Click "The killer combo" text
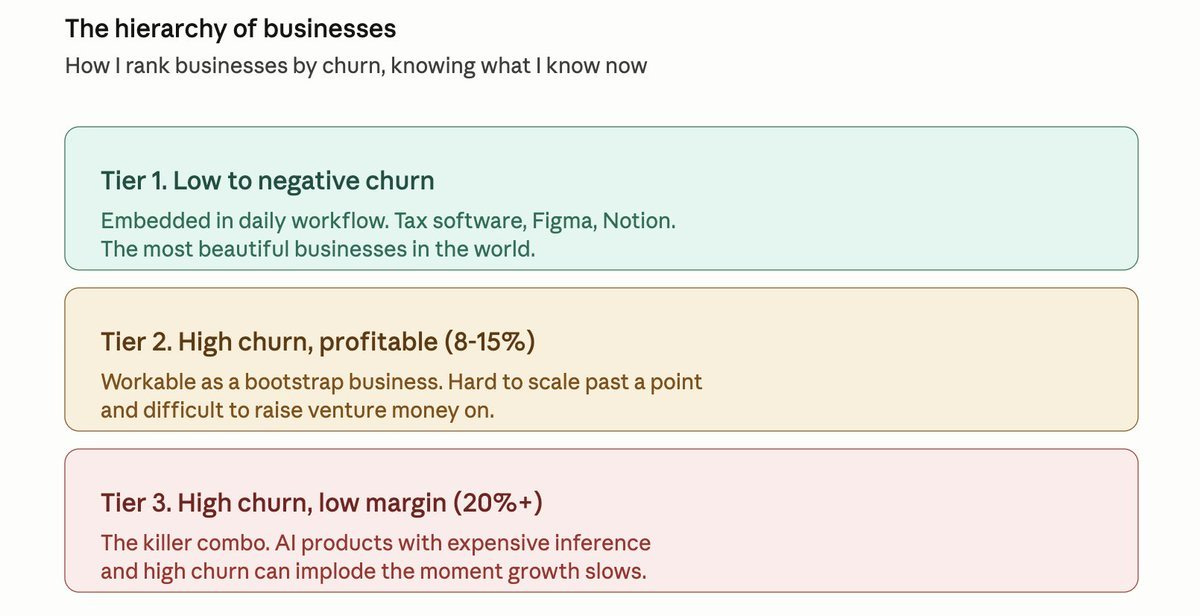 [x=184, y=543]
